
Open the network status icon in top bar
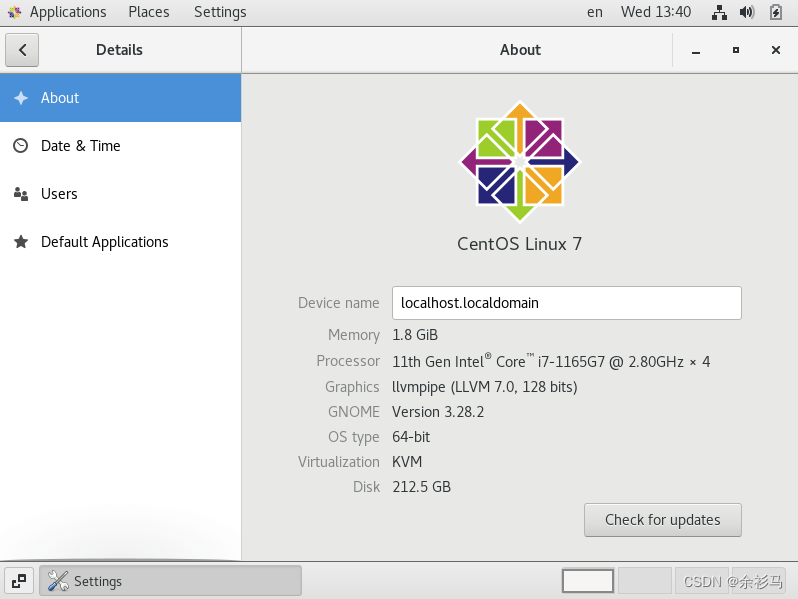719,12
